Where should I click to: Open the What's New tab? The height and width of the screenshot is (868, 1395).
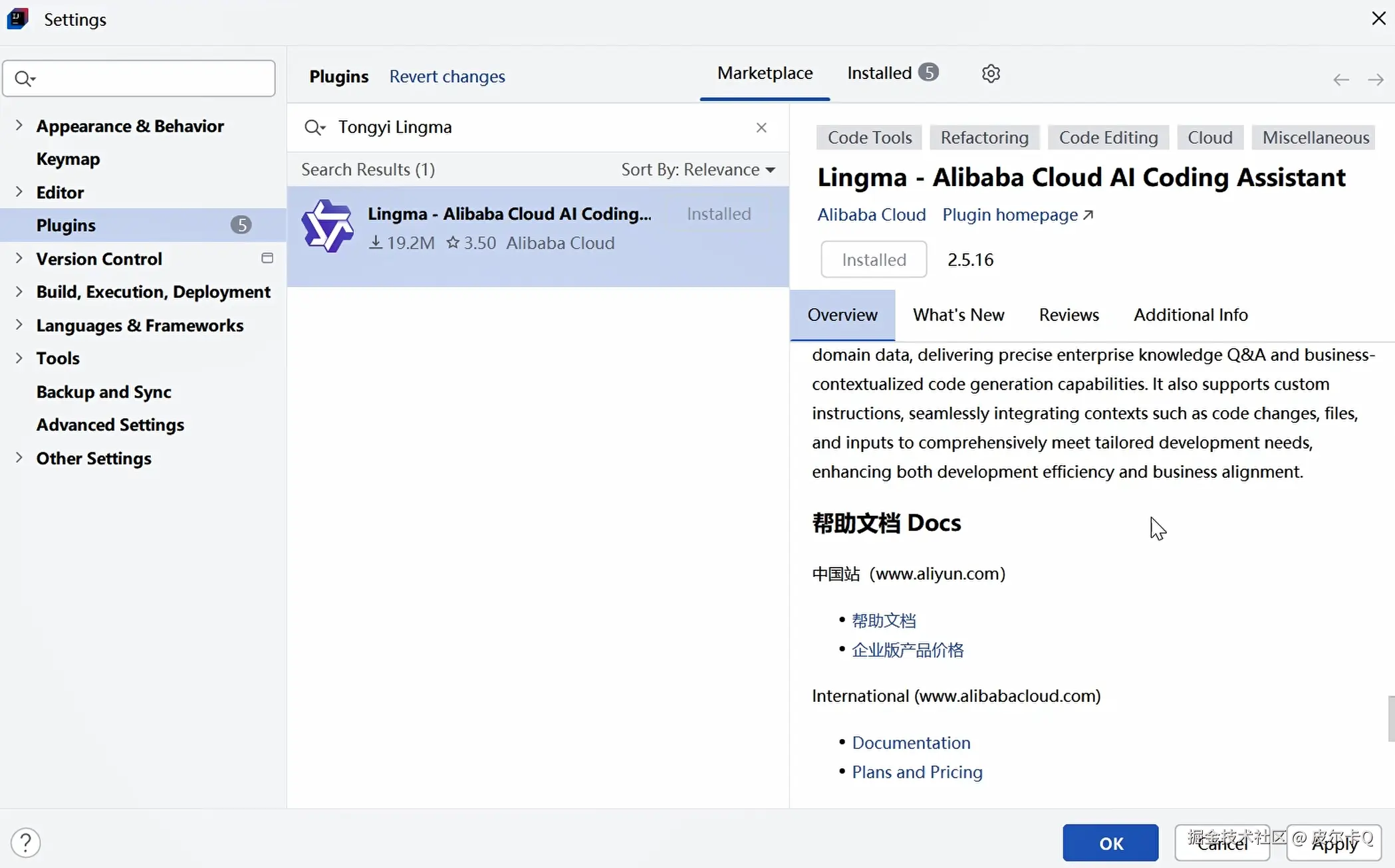click(x=958, y=314)
